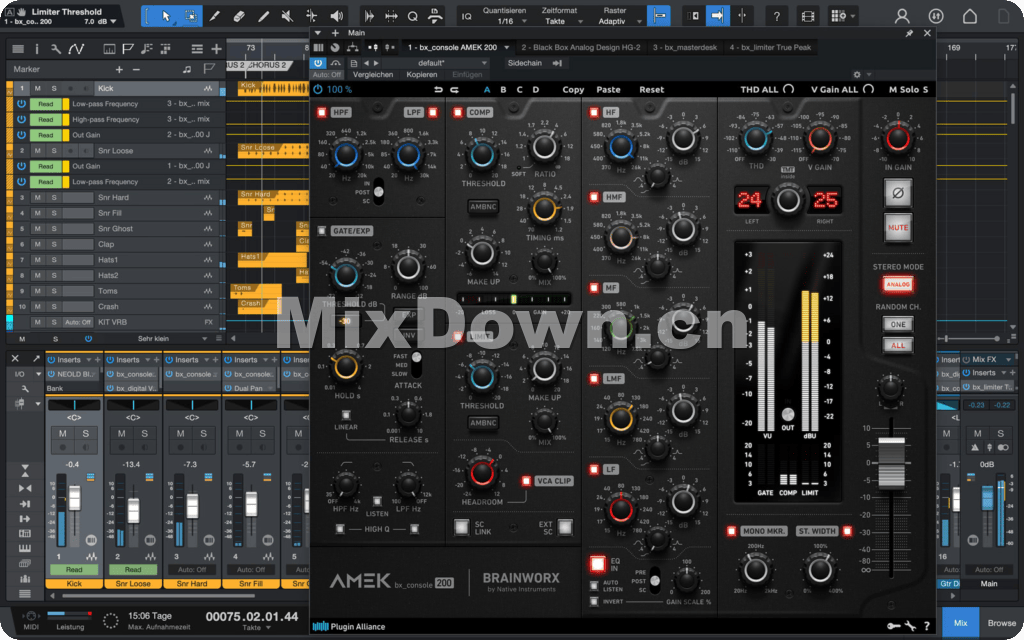Toggle the VCA CLIP switch
This screenshot has height=640, width=1024.
[x=526, y=481]
